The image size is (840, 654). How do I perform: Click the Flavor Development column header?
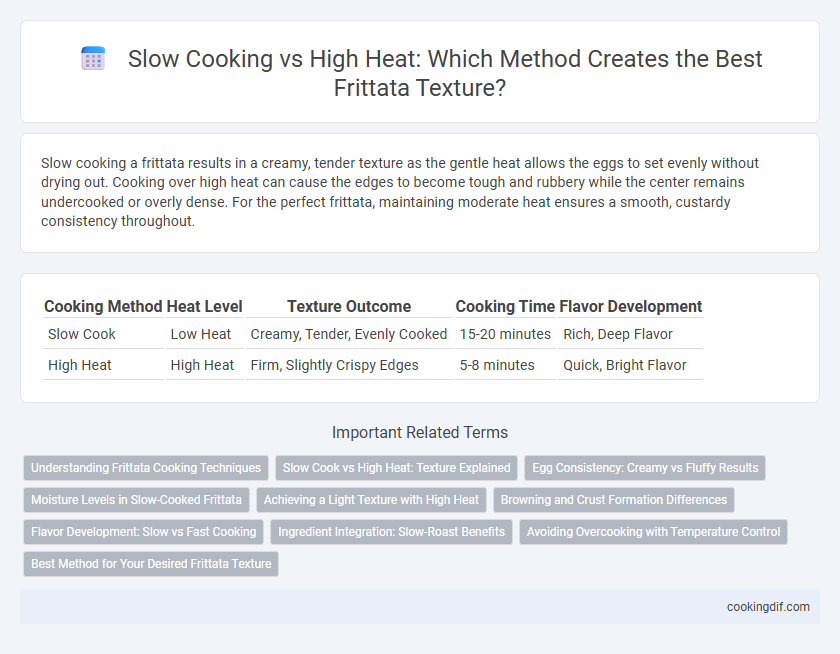(x=631, y=306)
